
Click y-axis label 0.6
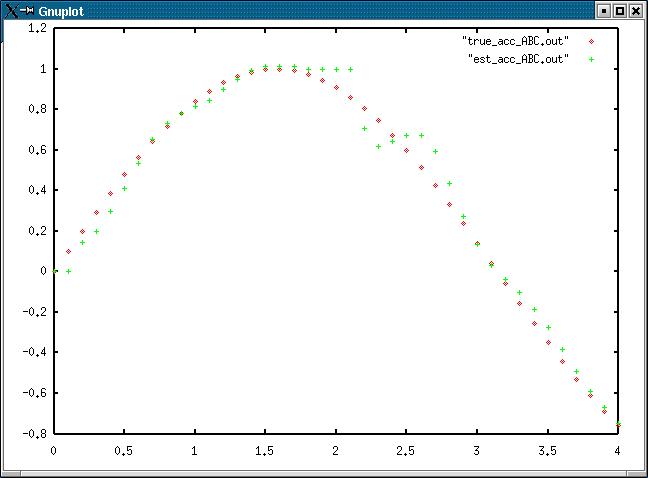(37, 150)
